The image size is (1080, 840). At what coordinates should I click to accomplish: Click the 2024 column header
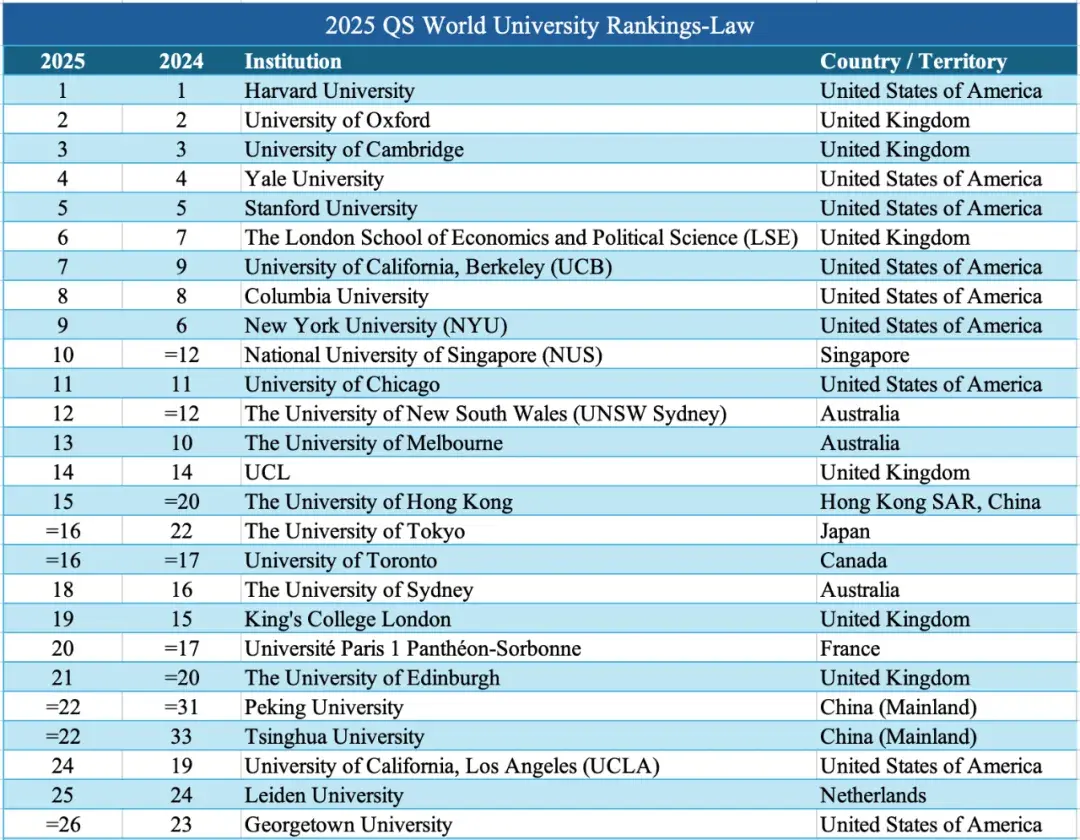[182, 61]
